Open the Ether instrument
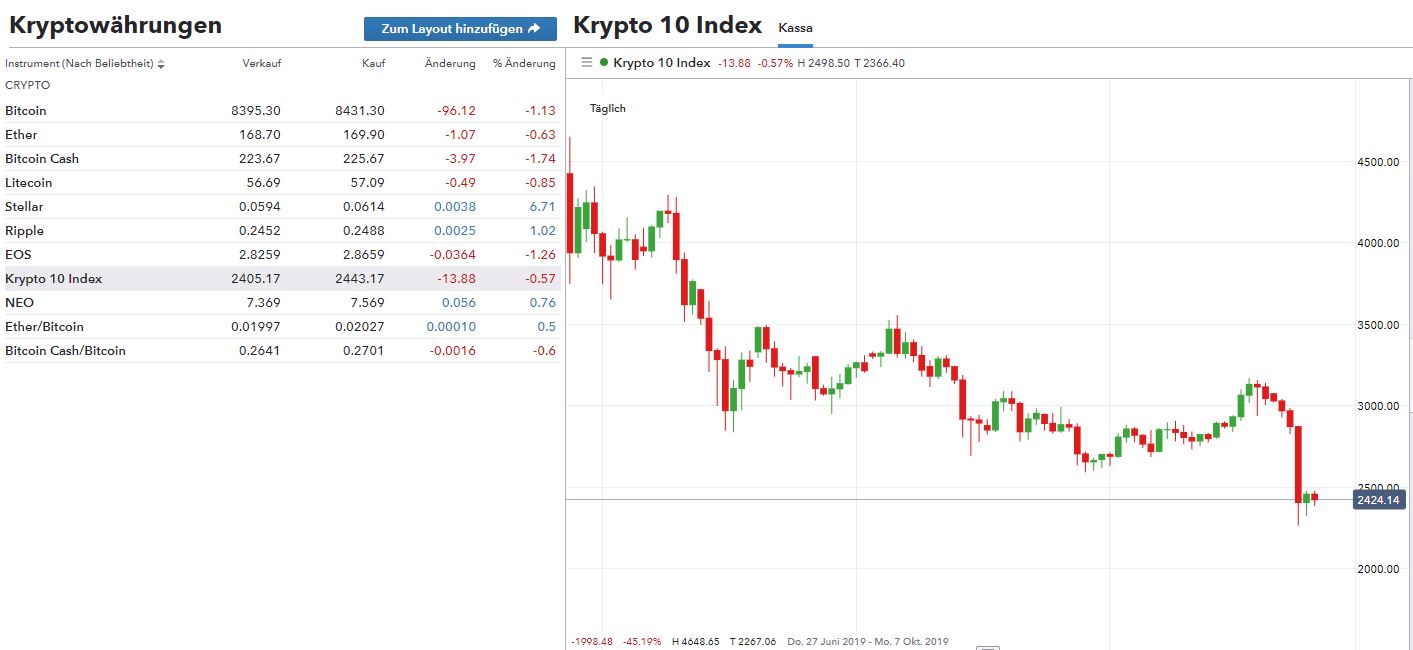1413x650 pixels. [21, 135]
